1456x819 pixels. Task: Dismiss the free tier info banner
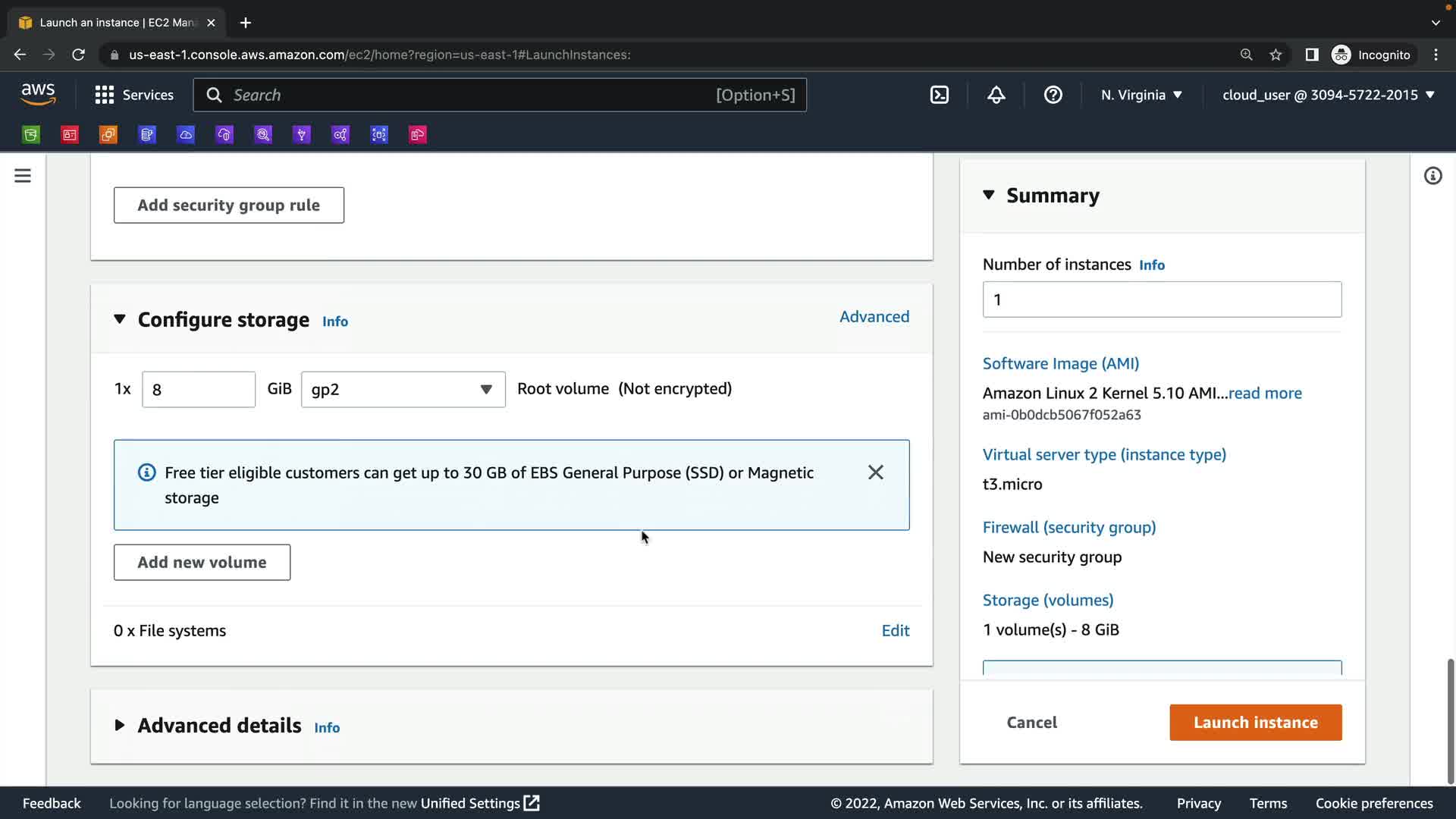[x=875, y=472]
